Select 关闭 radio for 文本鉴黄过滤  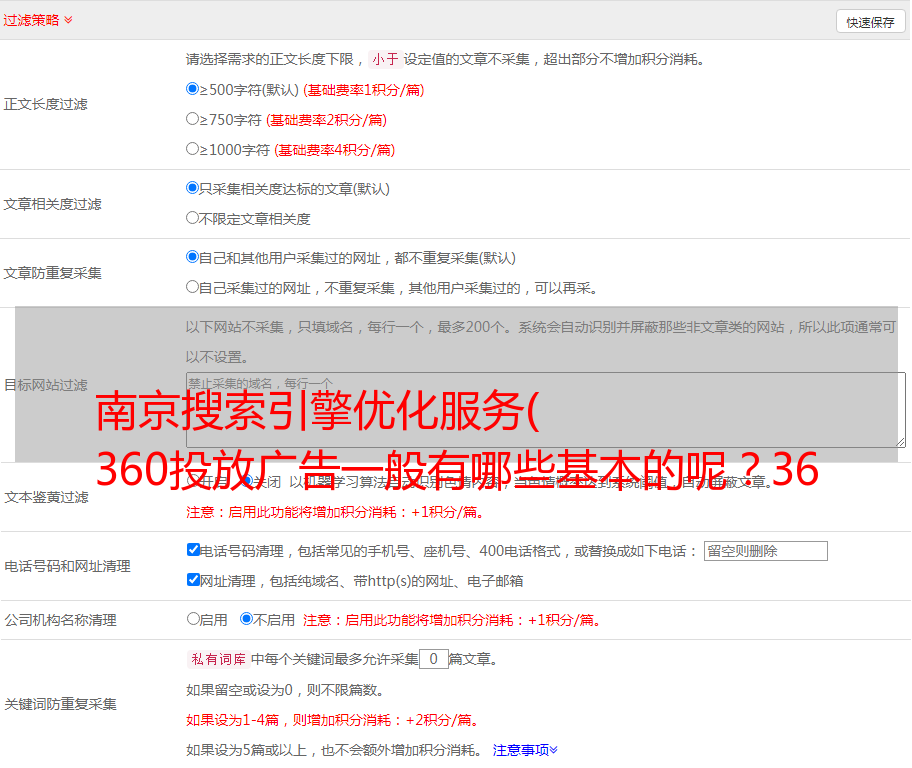tap(247, 481)
